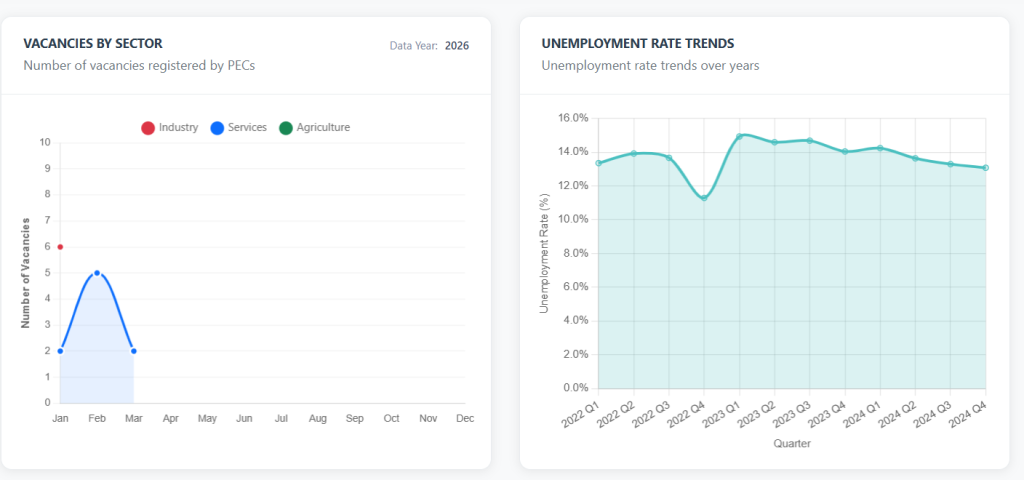Click the Services March data point
This screenshot has height=480, width=1024.
tap(134, 351)
